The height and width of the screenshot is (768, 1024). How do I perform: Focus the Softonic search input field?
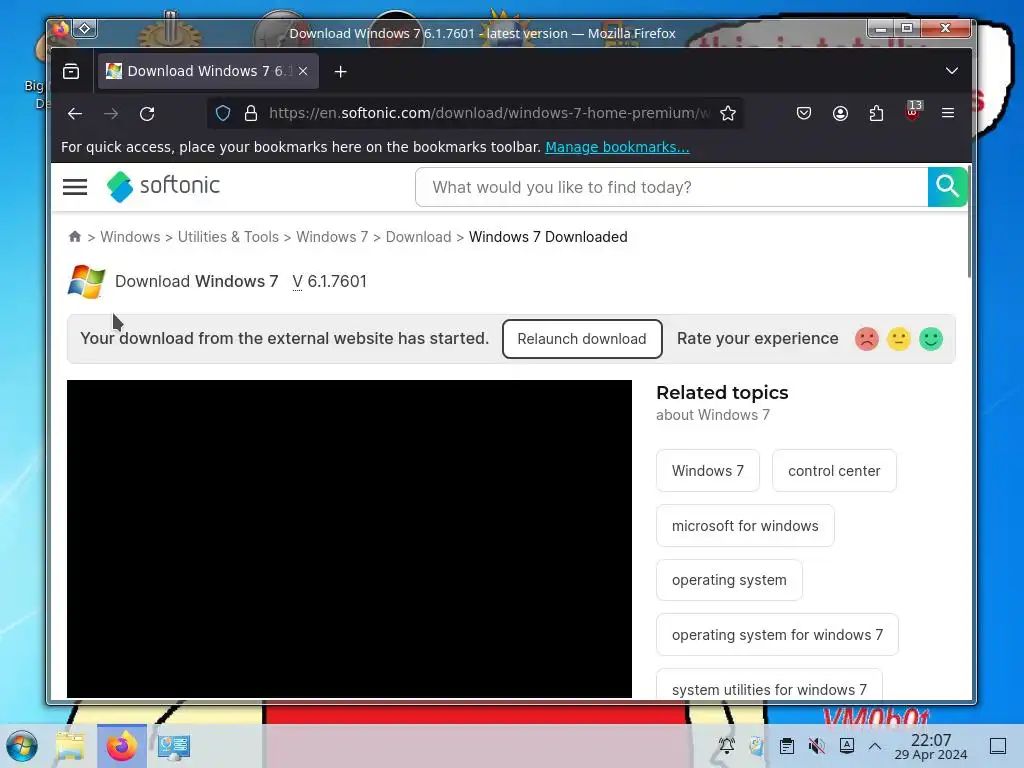[671, 187]
